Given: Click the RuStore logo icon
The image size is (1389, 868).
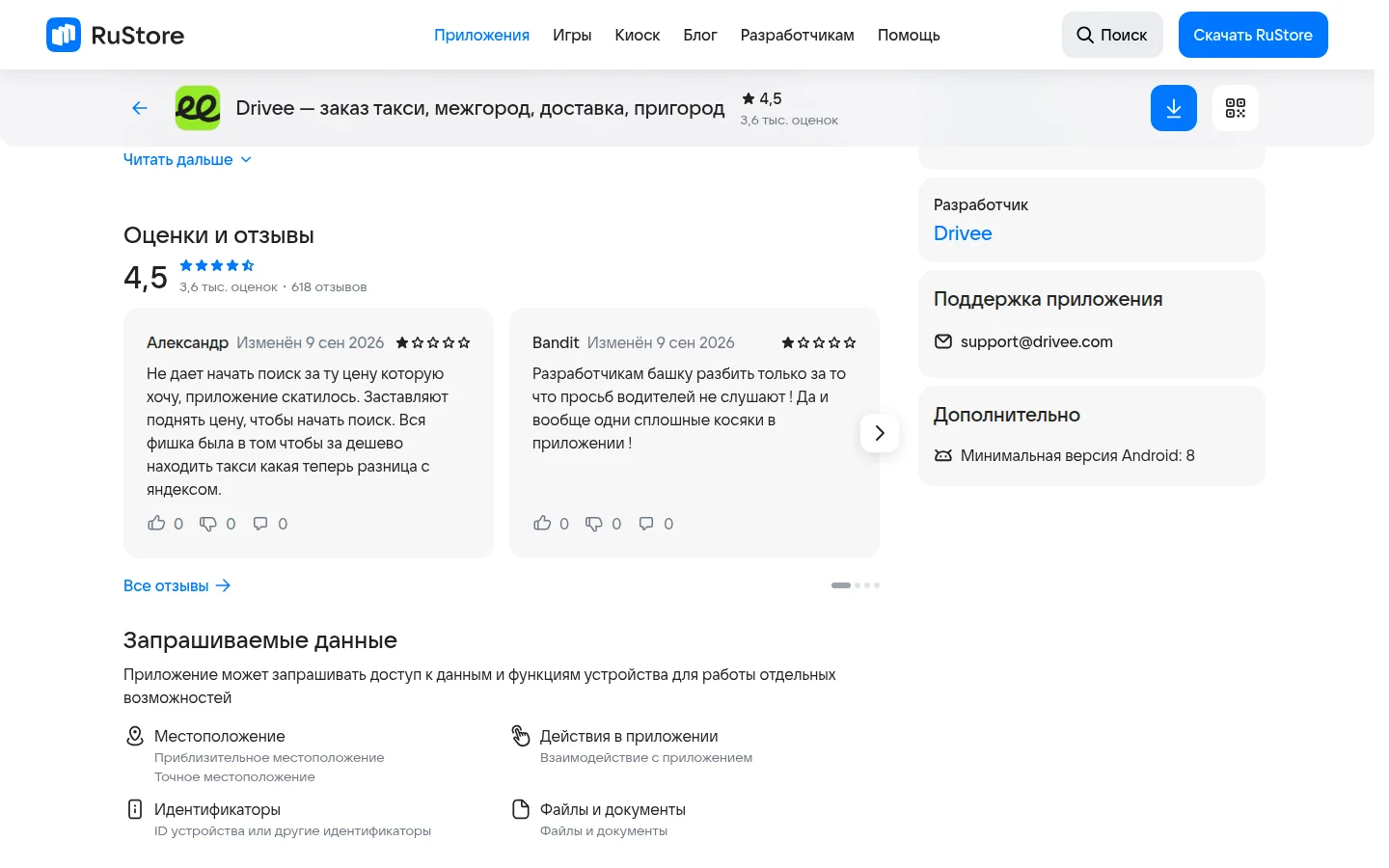Looking at the screenshot, I should click(x=64, y=35).
